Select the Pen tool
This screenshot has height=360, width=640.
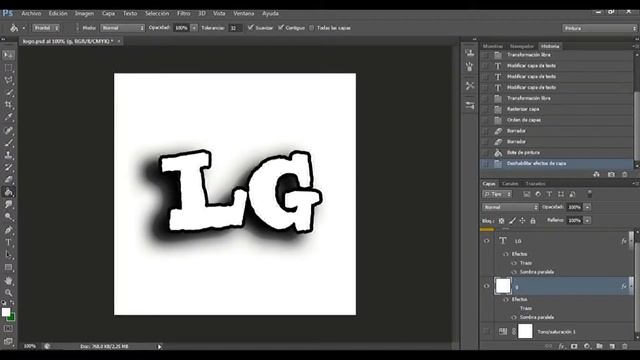(x=8, y=230)
